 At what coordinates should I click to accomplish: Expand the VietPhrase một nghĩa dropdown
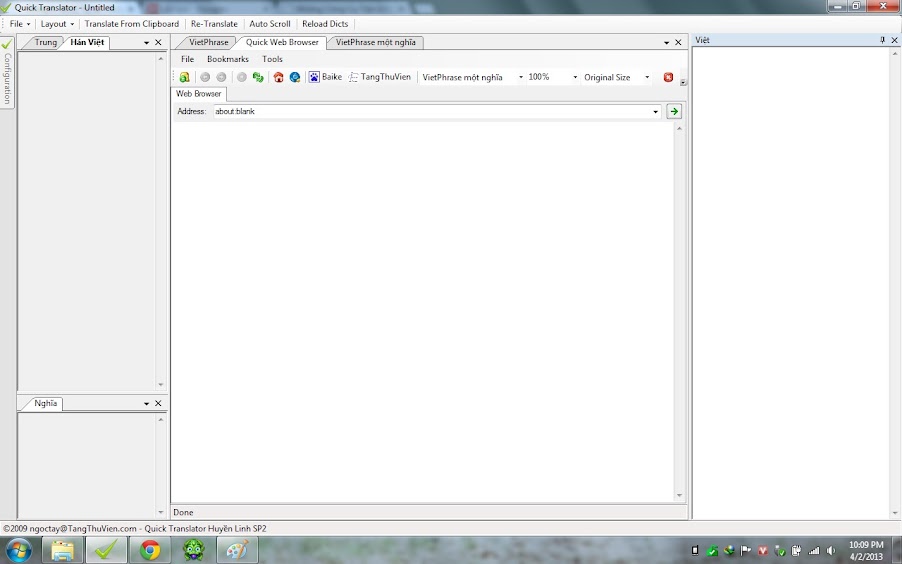point(520,77)
